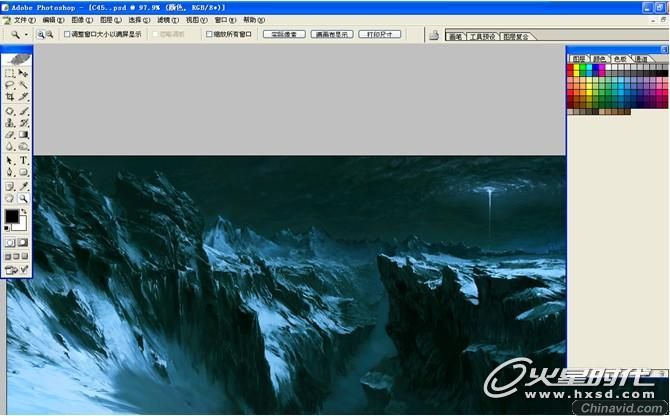Select the History Brush tool
This screenshot has height=416, width=670.
[x=24, y=123]
